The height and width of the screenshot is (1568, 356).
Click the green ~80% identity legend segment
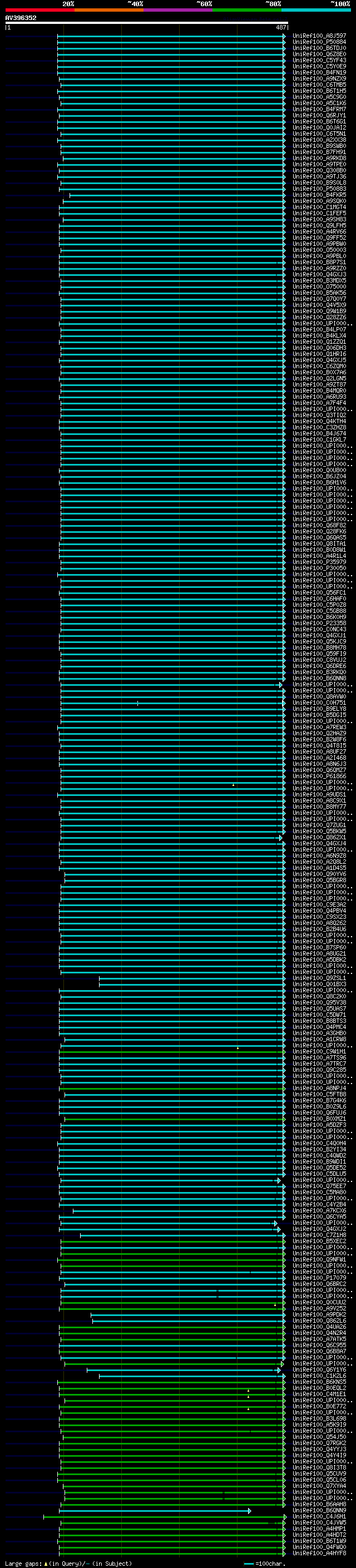[x=247, y=10]
